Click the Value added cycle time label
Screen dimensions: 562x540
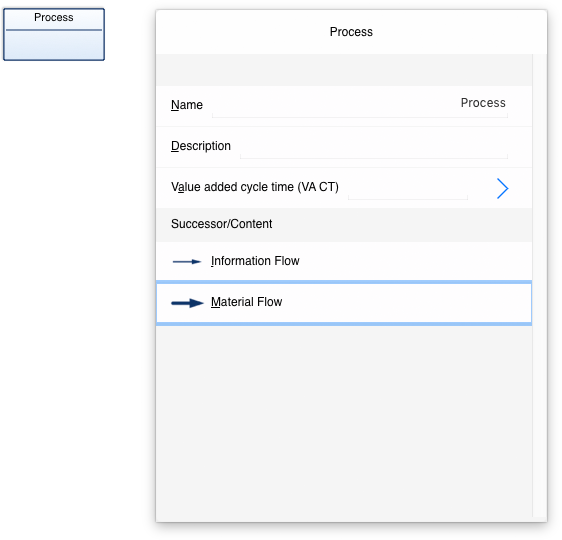click(255, 187)
